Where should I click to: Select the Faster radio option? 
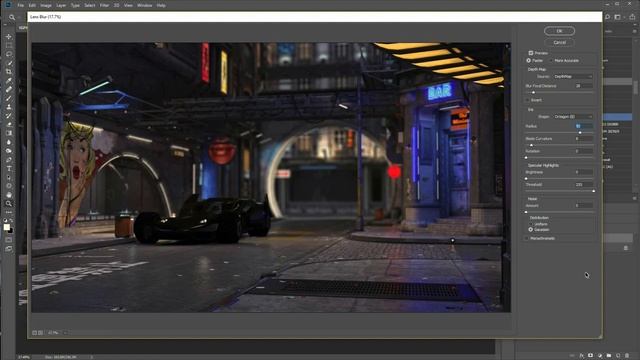pyautogui.click(x=529, y=60)
